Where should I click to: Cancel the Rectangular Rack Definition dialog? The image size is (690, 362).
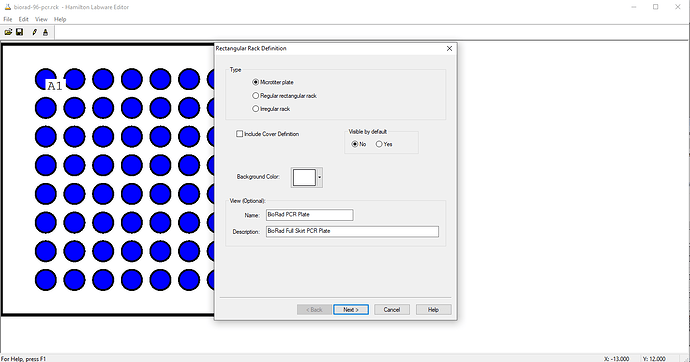pos(392,310)
